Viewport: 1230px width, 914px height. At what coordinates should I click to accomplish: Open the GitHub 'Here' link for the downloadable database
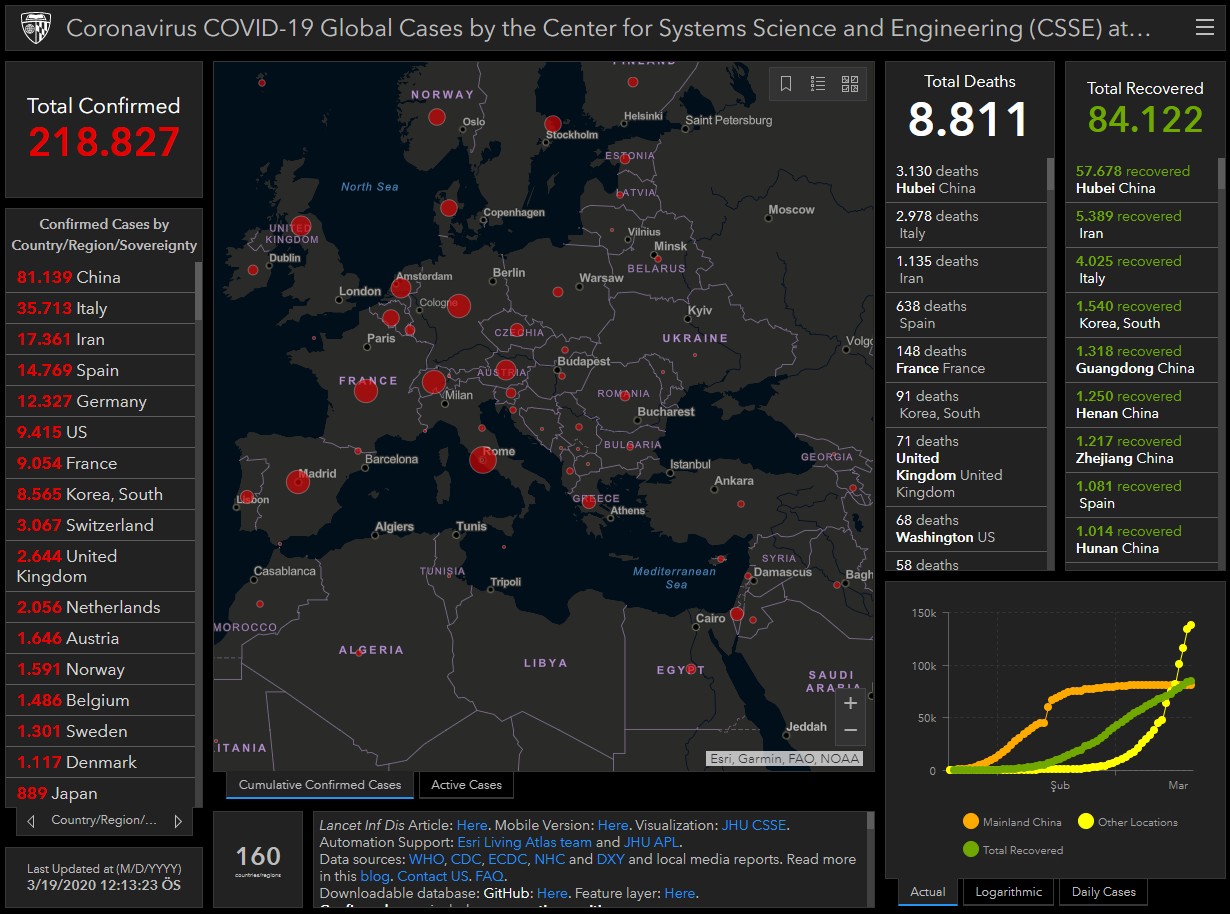(552, 893)
